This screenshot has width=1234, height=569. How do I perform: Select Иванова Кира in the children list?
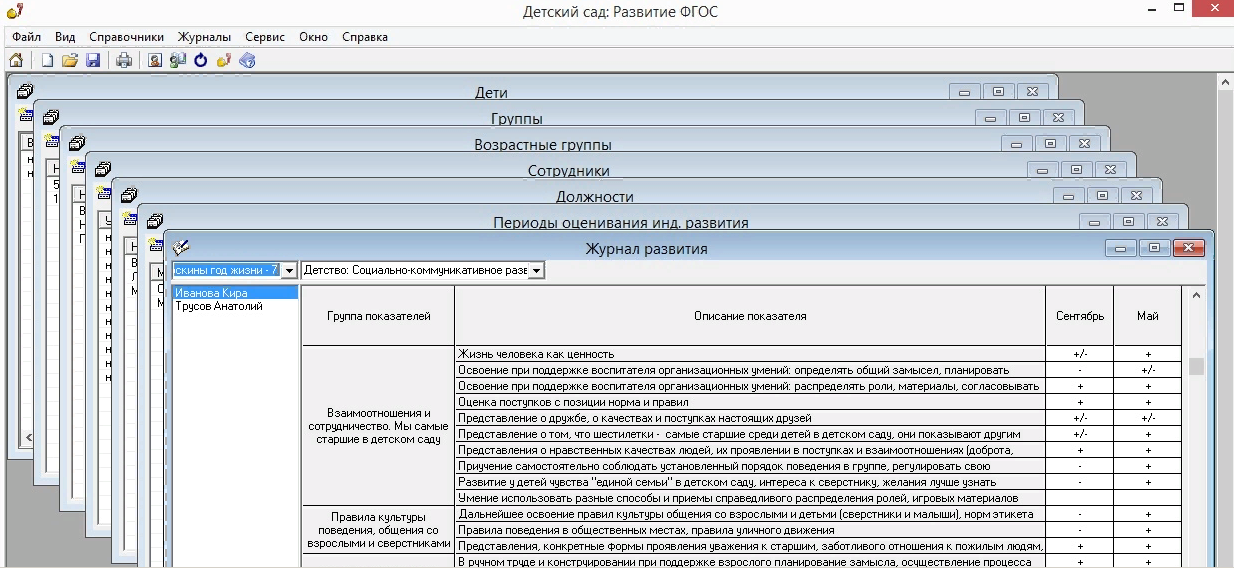[211, 293]
